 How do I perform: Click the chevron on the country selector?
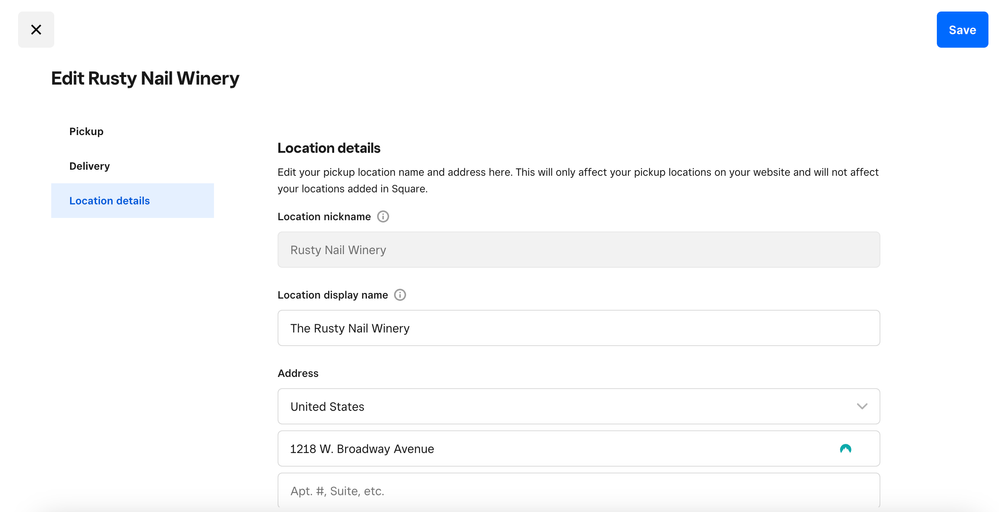click(x=862, y=407)
